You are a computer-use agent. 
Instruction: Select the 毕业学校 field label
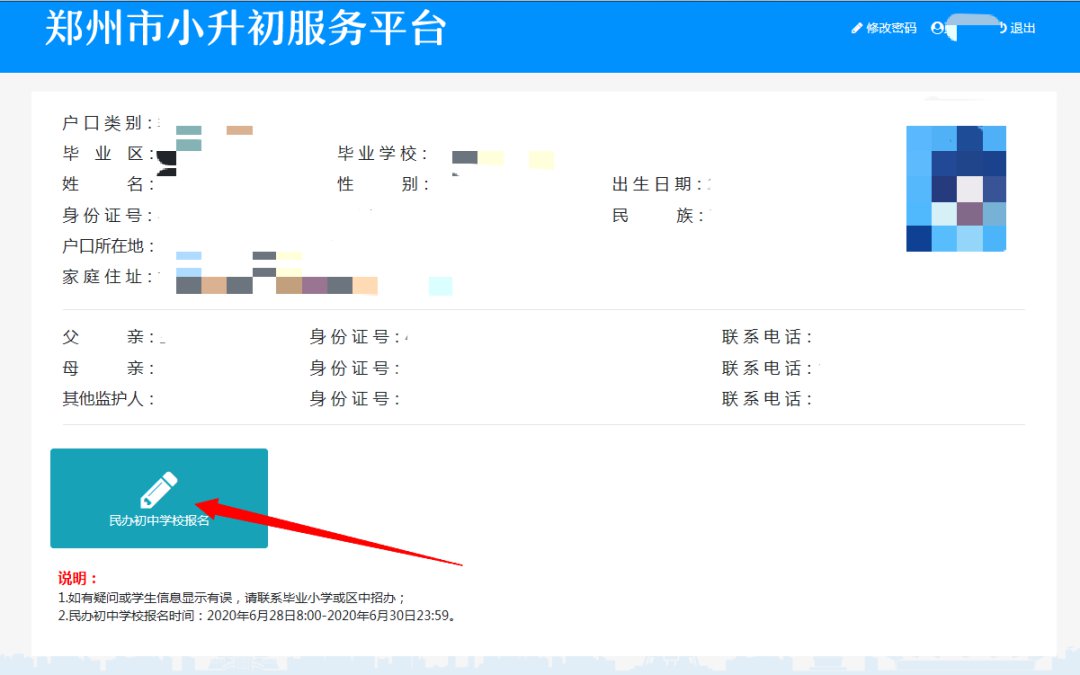tap(383, 154)
